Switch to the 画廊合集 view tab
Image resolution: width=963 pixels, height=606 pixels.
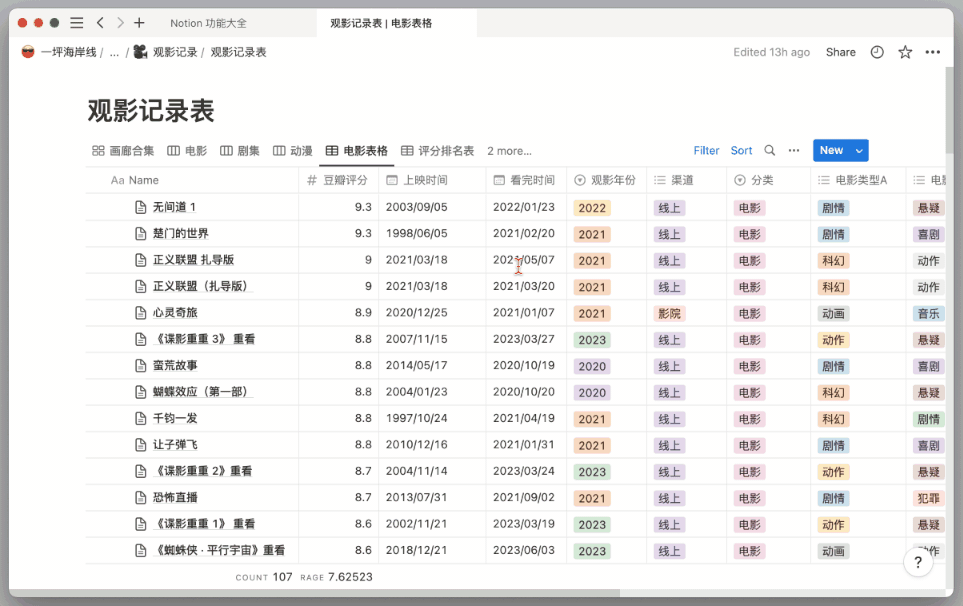point(123,151)
